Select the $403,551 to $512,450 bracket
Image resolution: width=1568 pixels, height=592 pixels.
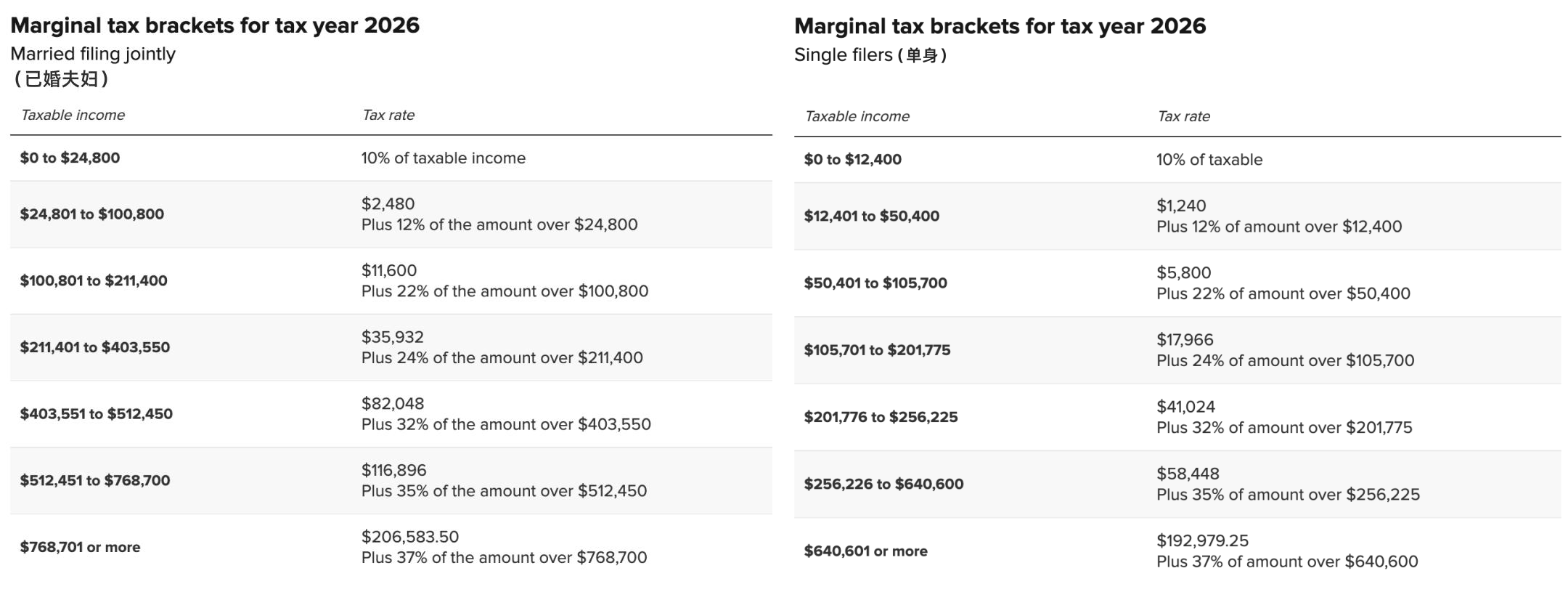tap(97, 414)
